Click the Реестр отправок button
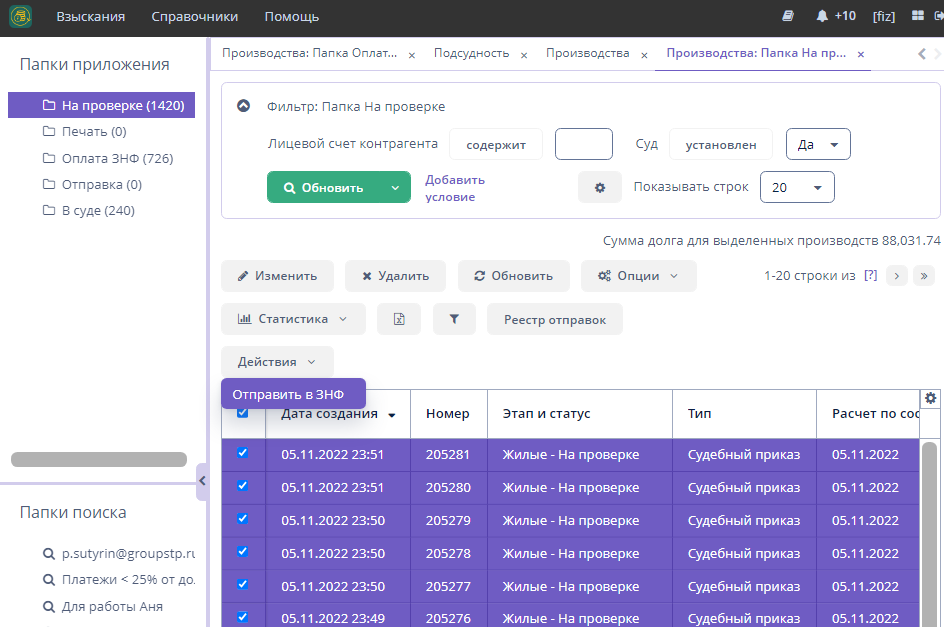This screenshot has height=627, width=944. tap(554, 319)
